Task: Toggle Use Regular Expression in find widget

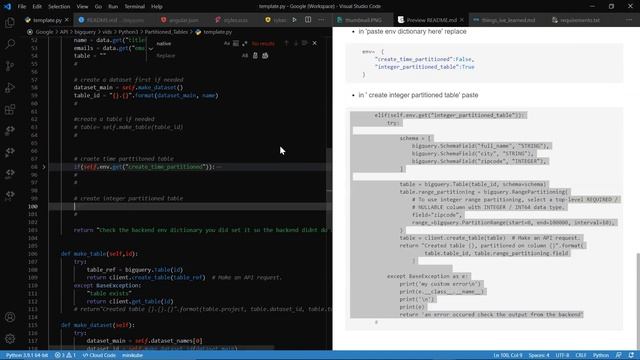Action: [244, 43]
